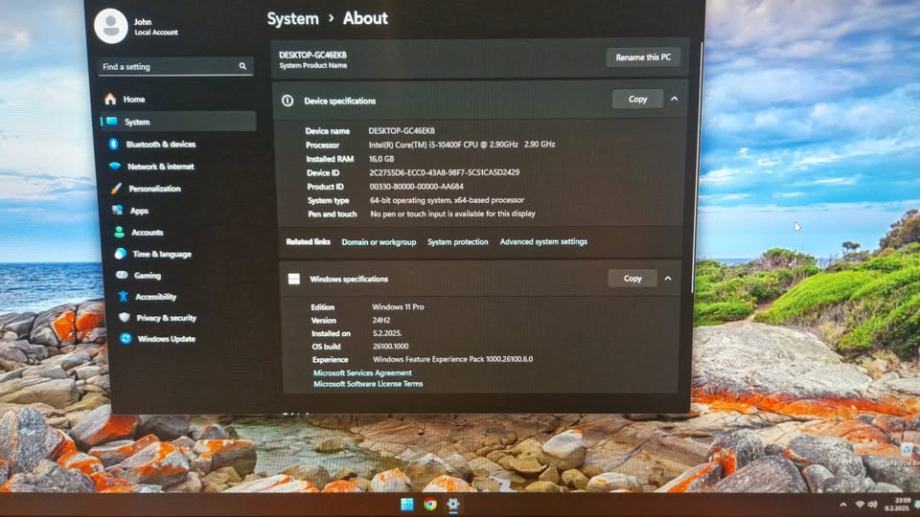
Task: Open the Privacy & security page
Action: [x=167, y=318]
